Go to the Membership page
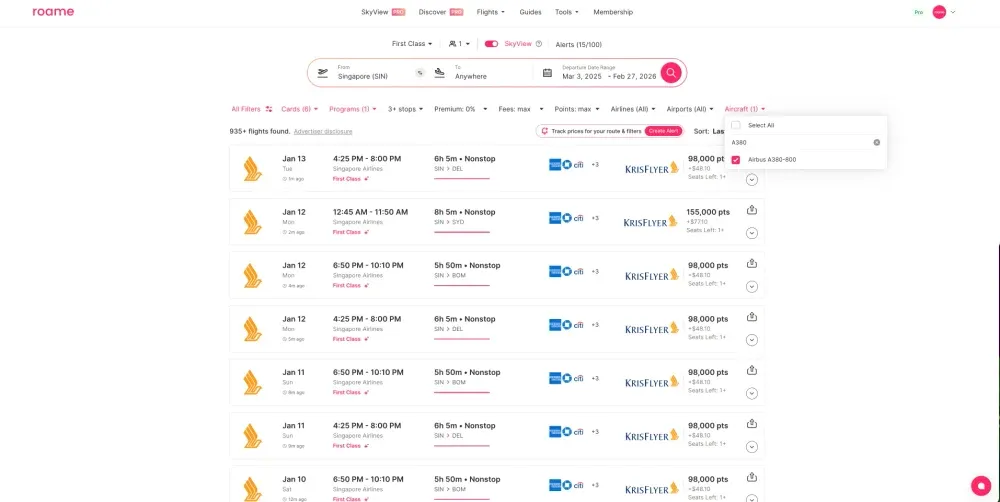This screenshot has height=502, width=1000. coord(613,12)
